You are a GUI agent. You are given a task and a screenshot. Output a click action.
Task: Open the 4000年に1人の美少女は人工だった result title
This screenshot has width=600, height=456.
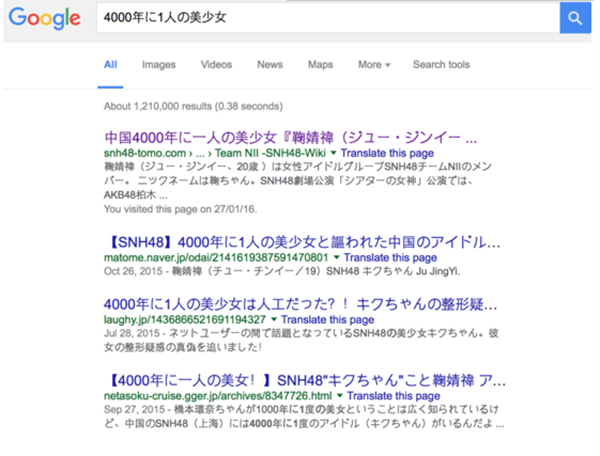tap(300, 305)
